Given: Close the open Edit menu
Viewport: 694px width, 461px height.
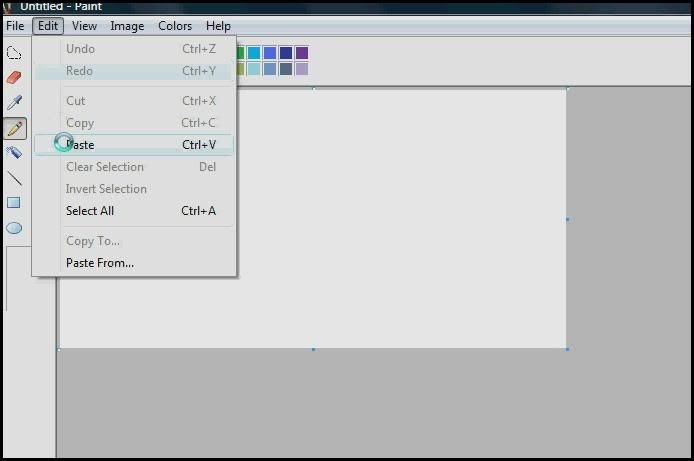Looking at the screenshot, I should pos(48,26).
